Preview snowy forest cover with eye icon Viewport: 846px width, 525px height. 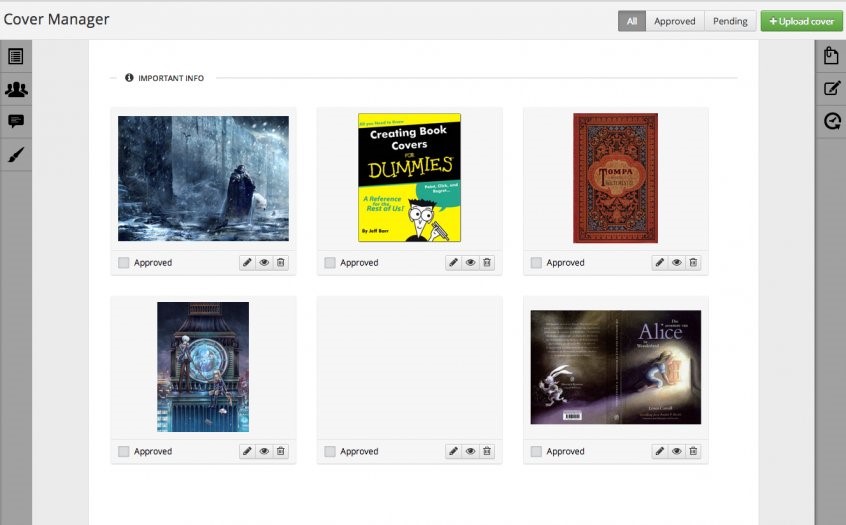point(264,263)
